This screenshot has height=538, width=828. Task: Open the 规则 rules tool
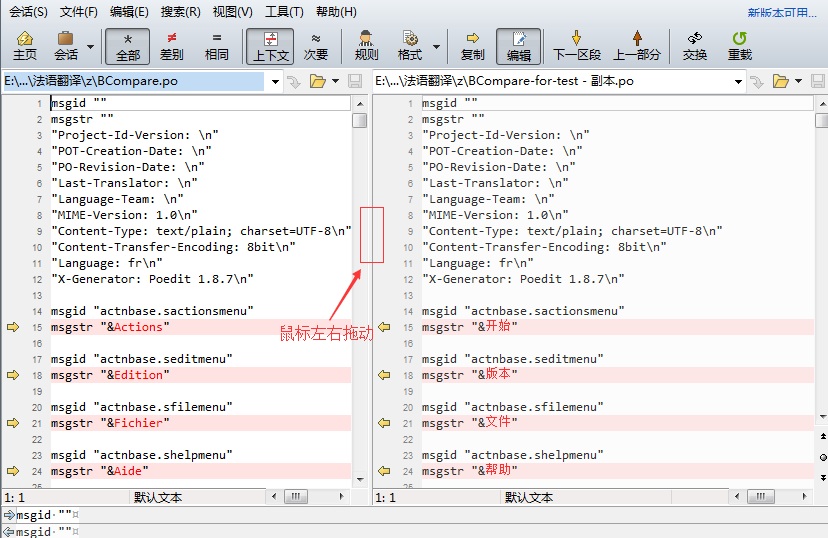coord(366,46)
